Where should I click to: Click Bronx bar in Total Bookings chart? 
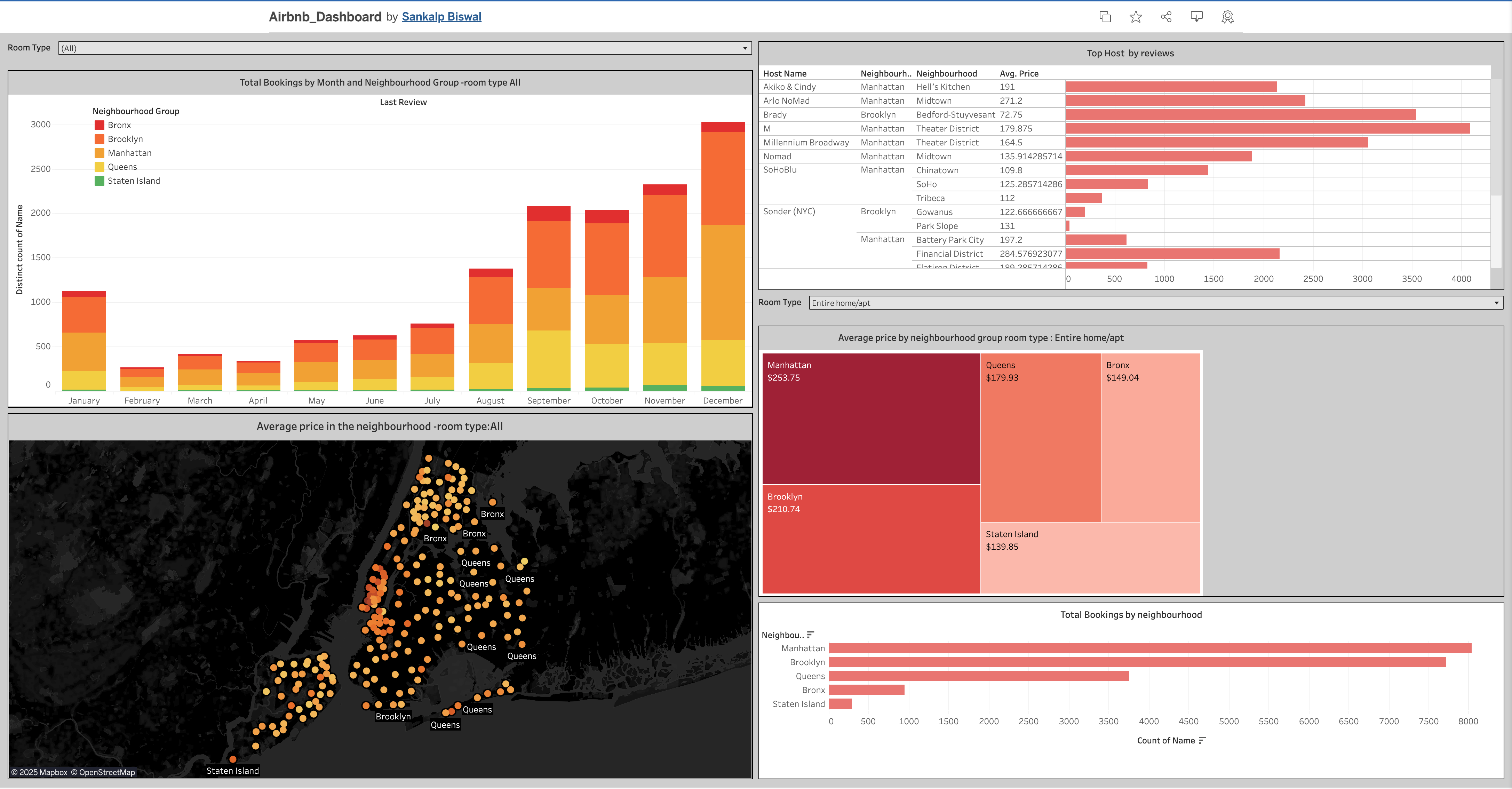click(x=866, y=690)
